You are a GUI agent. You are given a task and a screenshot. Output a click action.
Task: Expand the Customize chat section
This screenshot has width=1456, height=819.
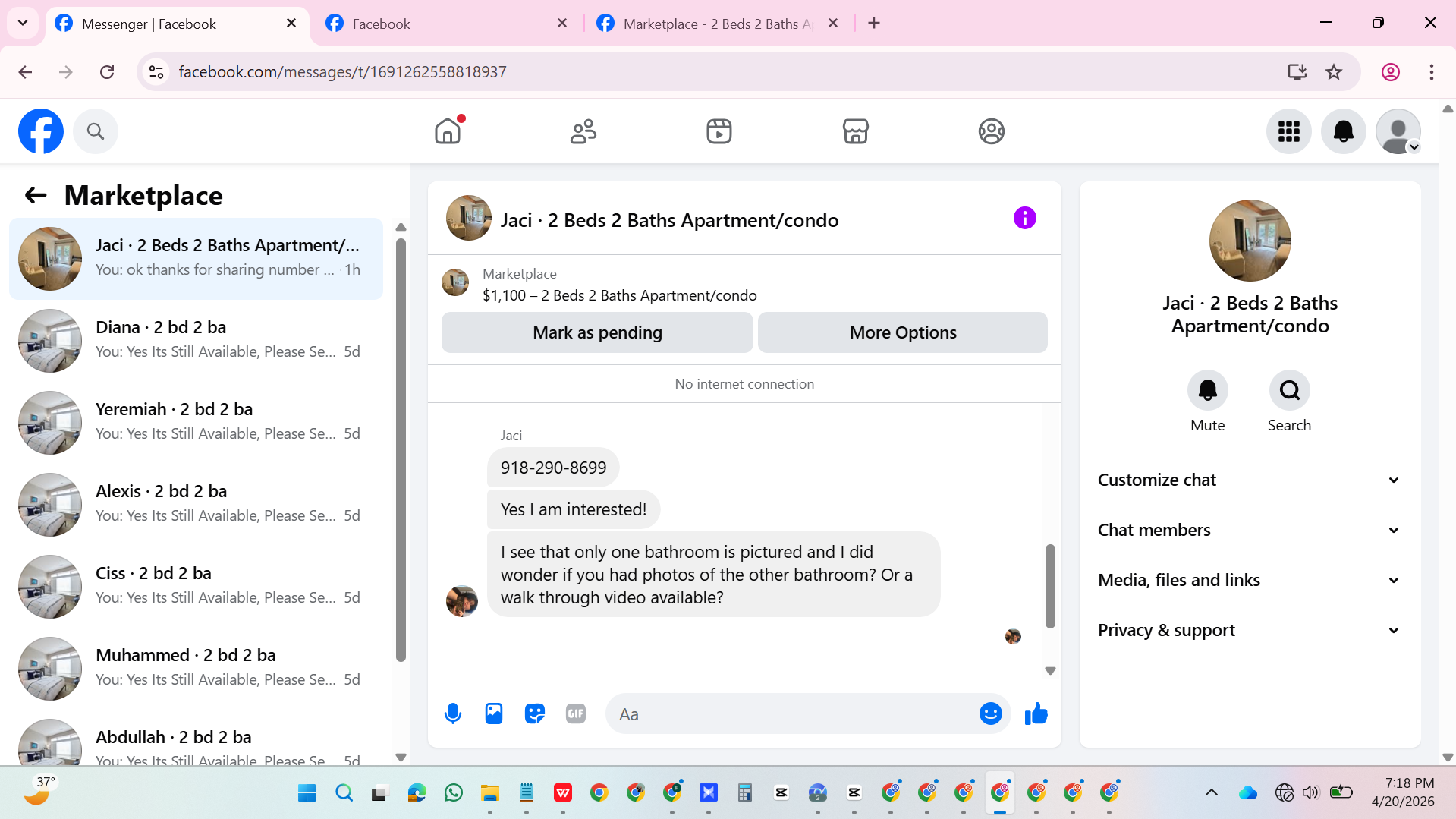tap(1250, 480)
